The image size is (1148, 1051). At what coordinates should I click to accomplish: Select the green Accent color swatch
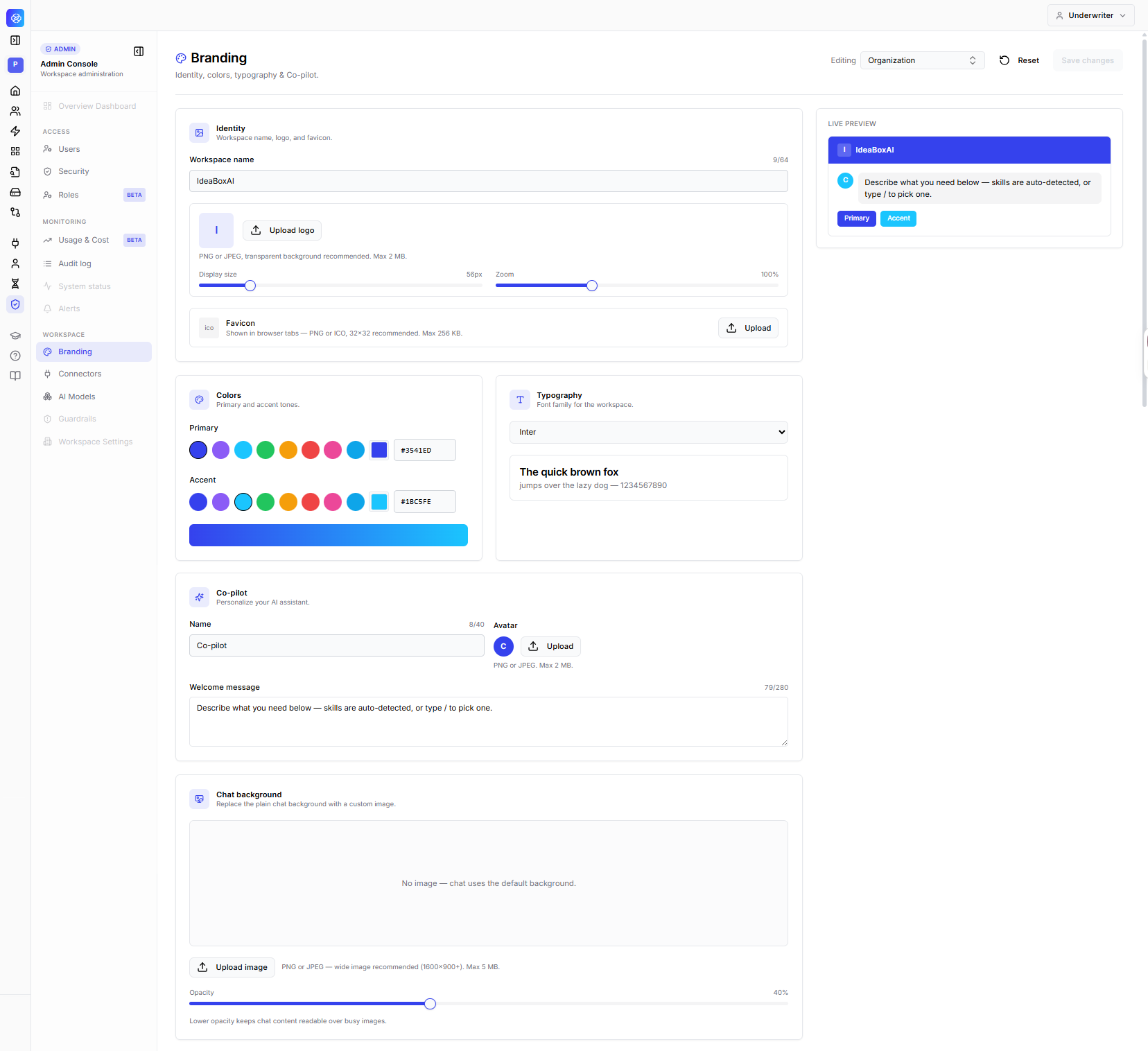point(266,502)
